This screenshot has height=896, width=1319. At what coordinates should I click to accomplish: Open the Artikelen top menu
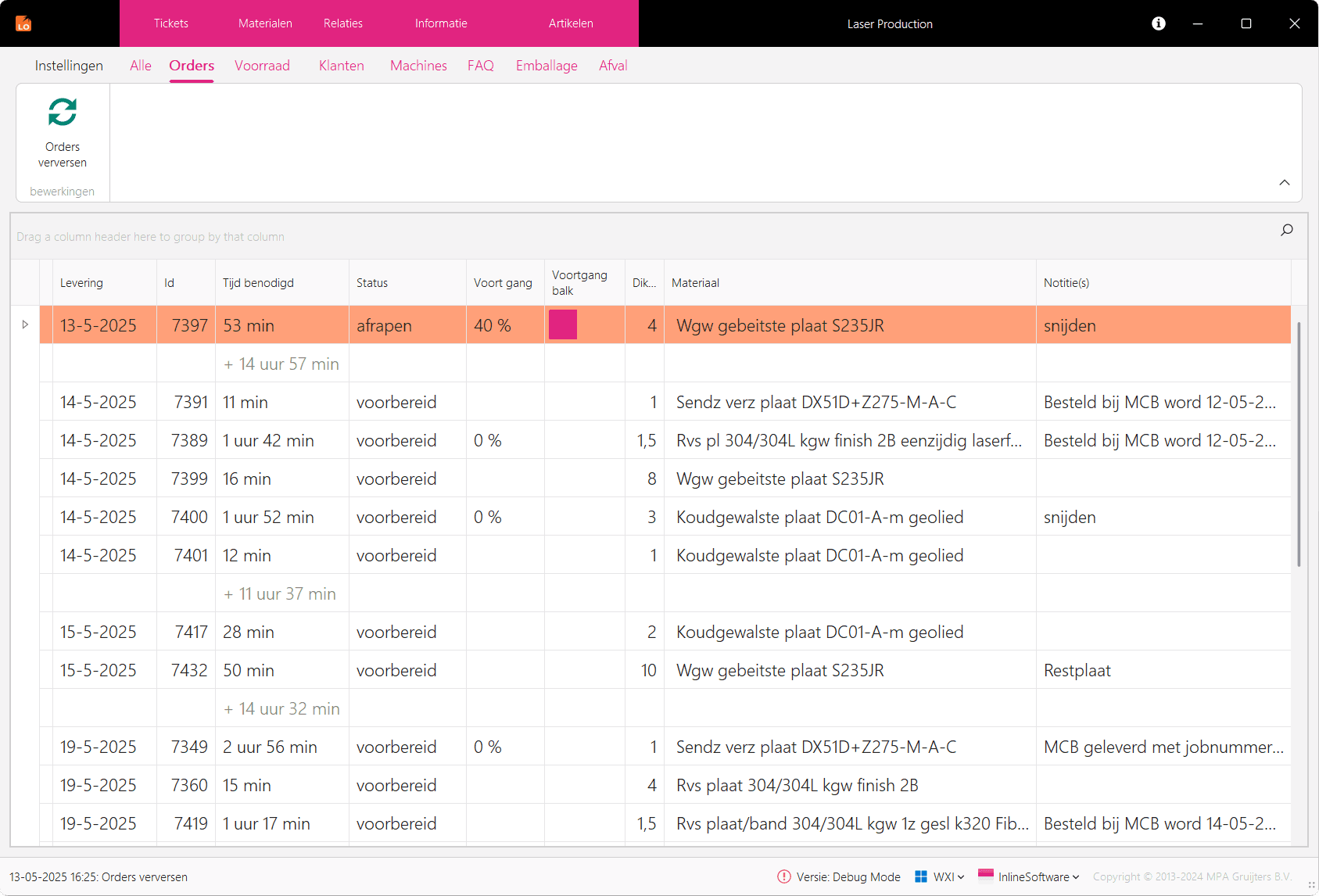point(571,23)
